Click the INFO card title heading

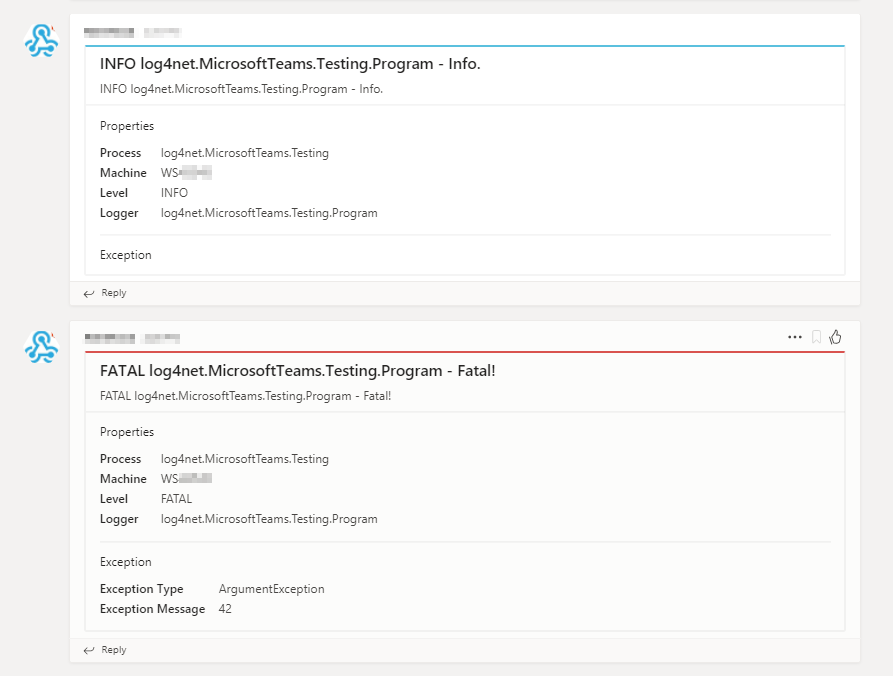(x=290, y=64)
